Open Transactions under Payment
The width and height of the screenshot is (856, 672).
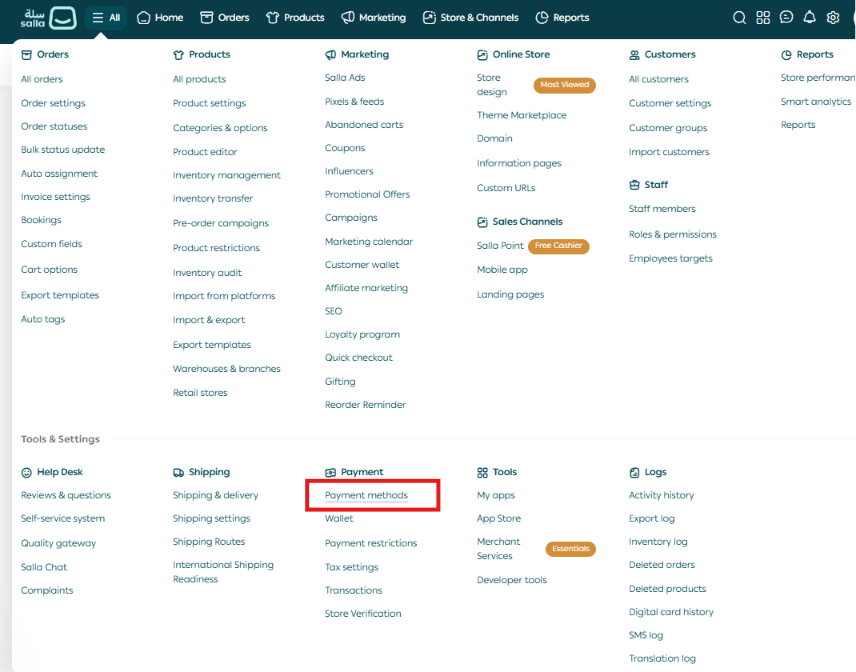tap(353, 590)
